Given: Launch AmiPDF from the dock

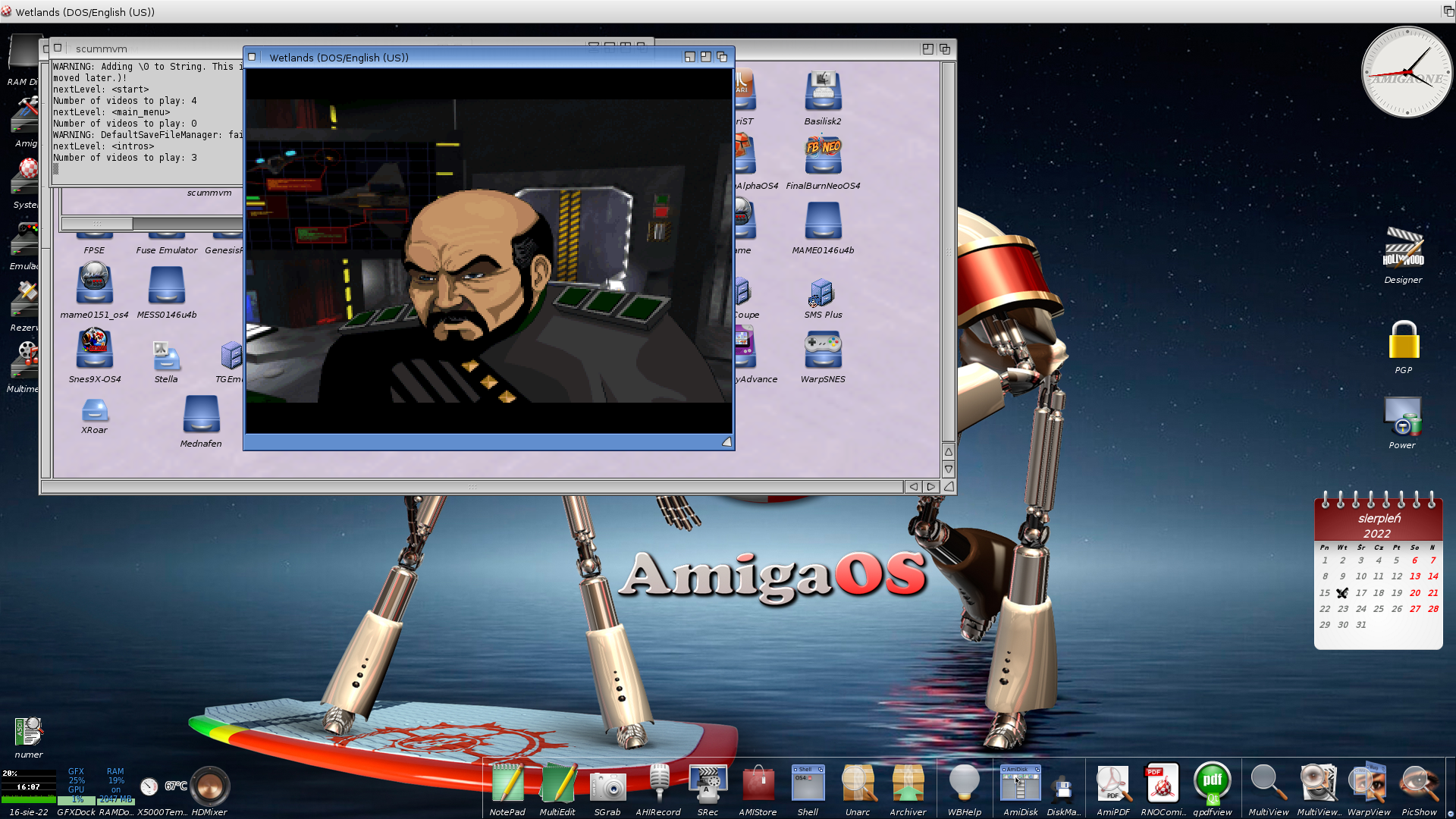Looking at the screenshot, I should (1112, 783).
